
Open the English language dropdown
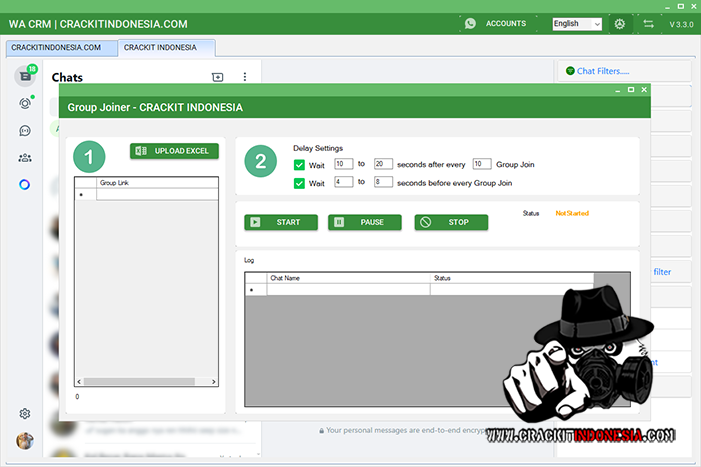(x=577, y=23)
